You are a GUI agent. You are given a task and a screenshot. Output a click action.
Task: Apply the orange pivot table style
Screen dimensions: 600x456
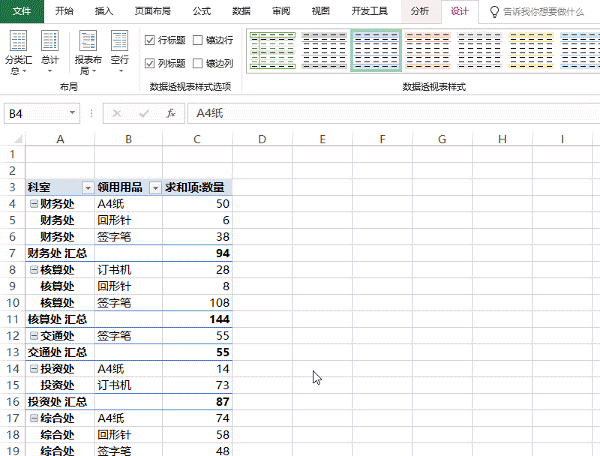pyautogui.click(x=428, y=50)
